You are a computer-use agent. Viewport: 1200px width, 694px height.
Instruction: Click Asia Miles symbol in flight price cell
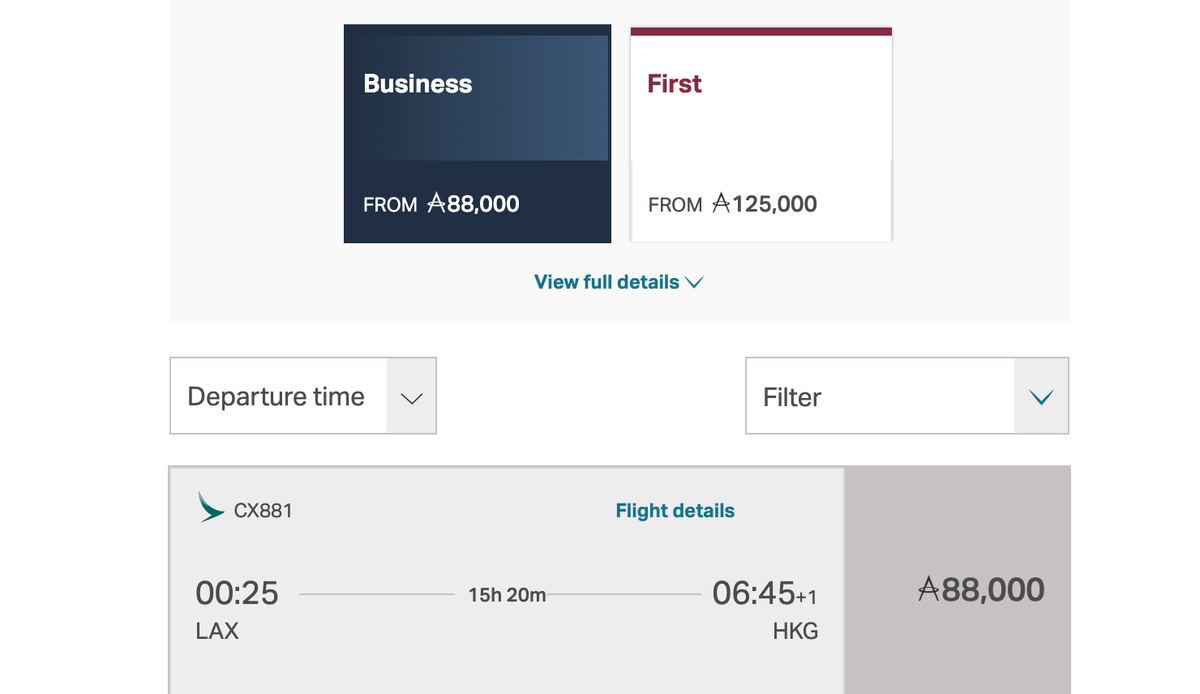point(929,590)
